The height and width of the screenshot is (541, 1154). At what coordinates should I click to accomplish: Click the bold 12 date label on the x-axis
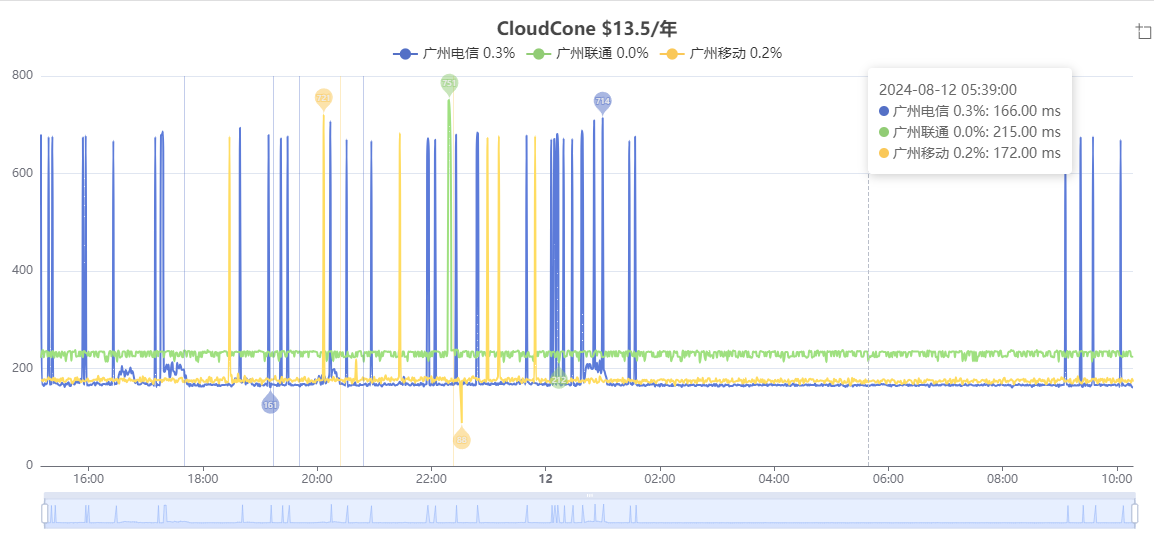pos(546,479)
